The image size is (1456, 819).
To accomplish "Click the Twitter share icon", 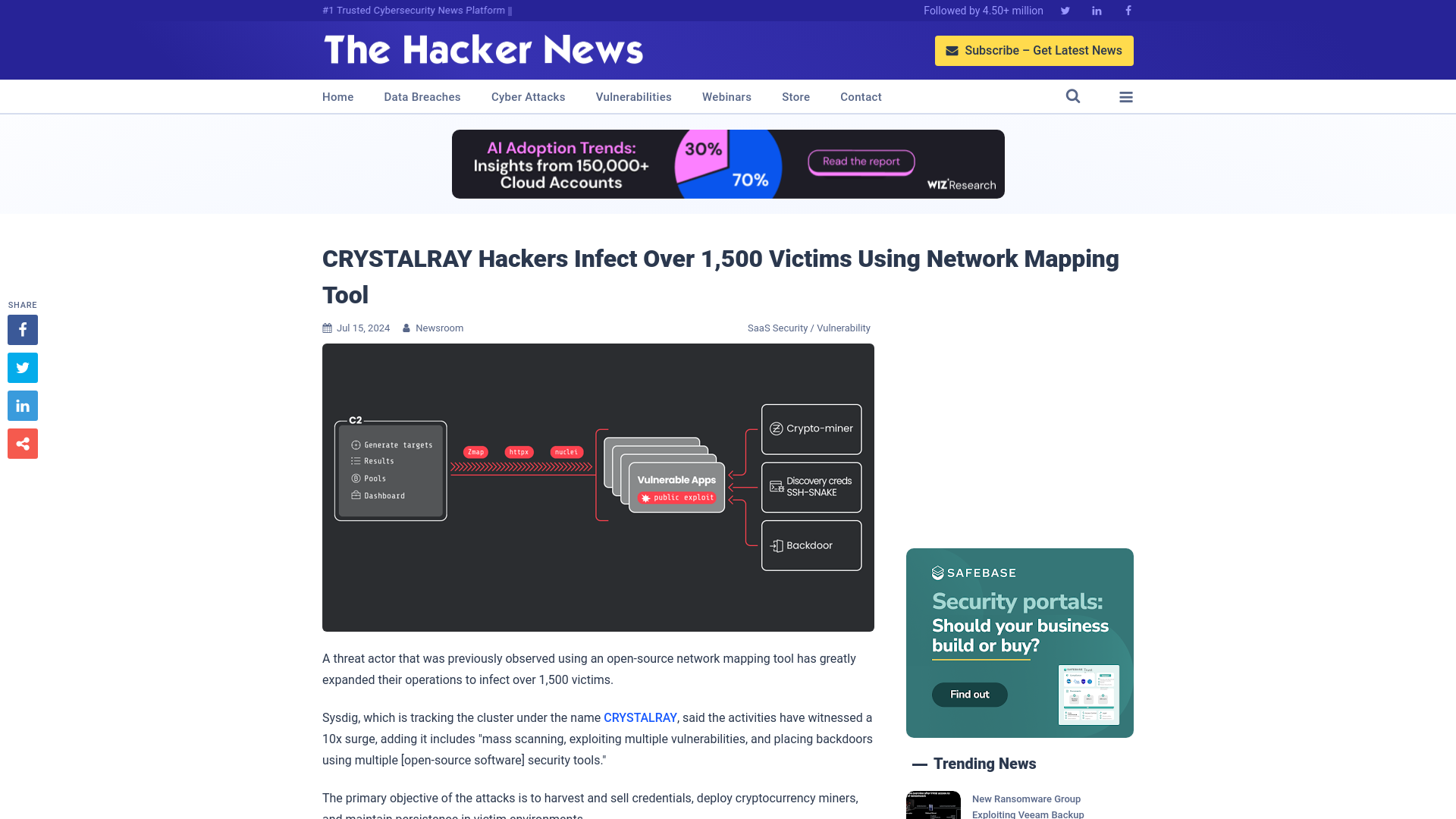I will pyautogui.click(x=22, y=367).
